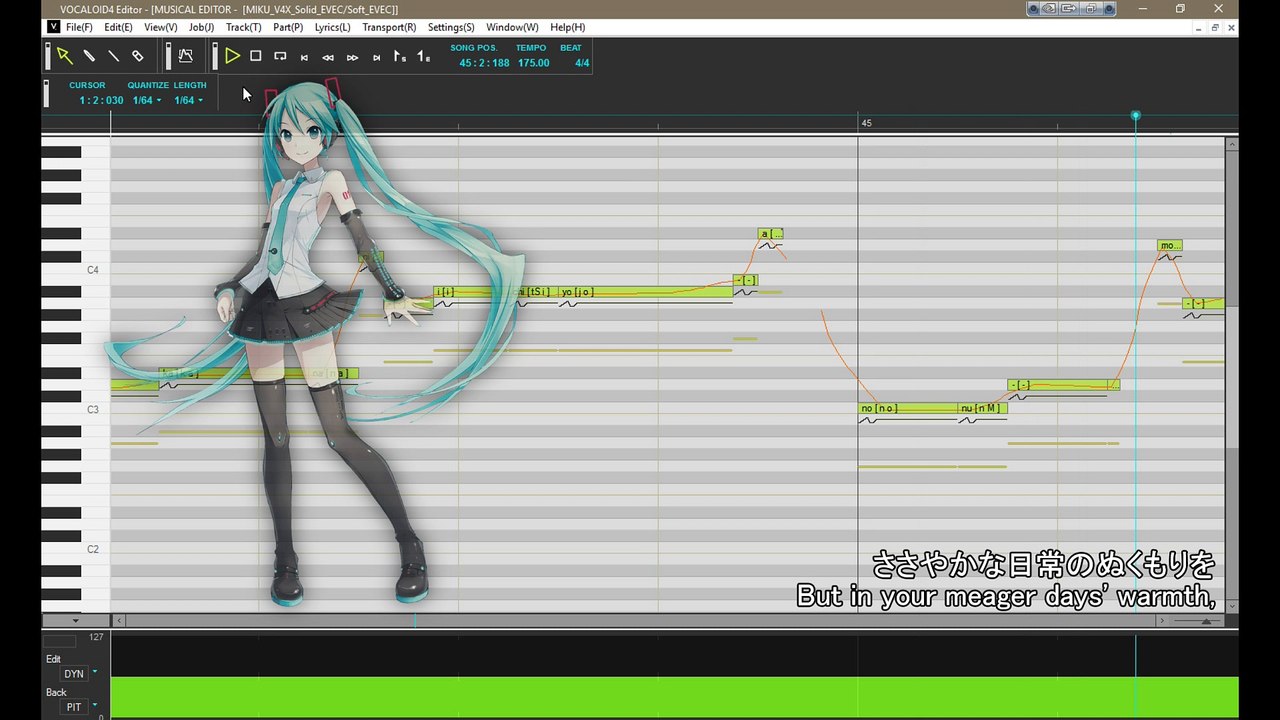Open the Settings(S) menu
Image resolution: width=1280 pixels, height=720 pixels.
[451, 27]
